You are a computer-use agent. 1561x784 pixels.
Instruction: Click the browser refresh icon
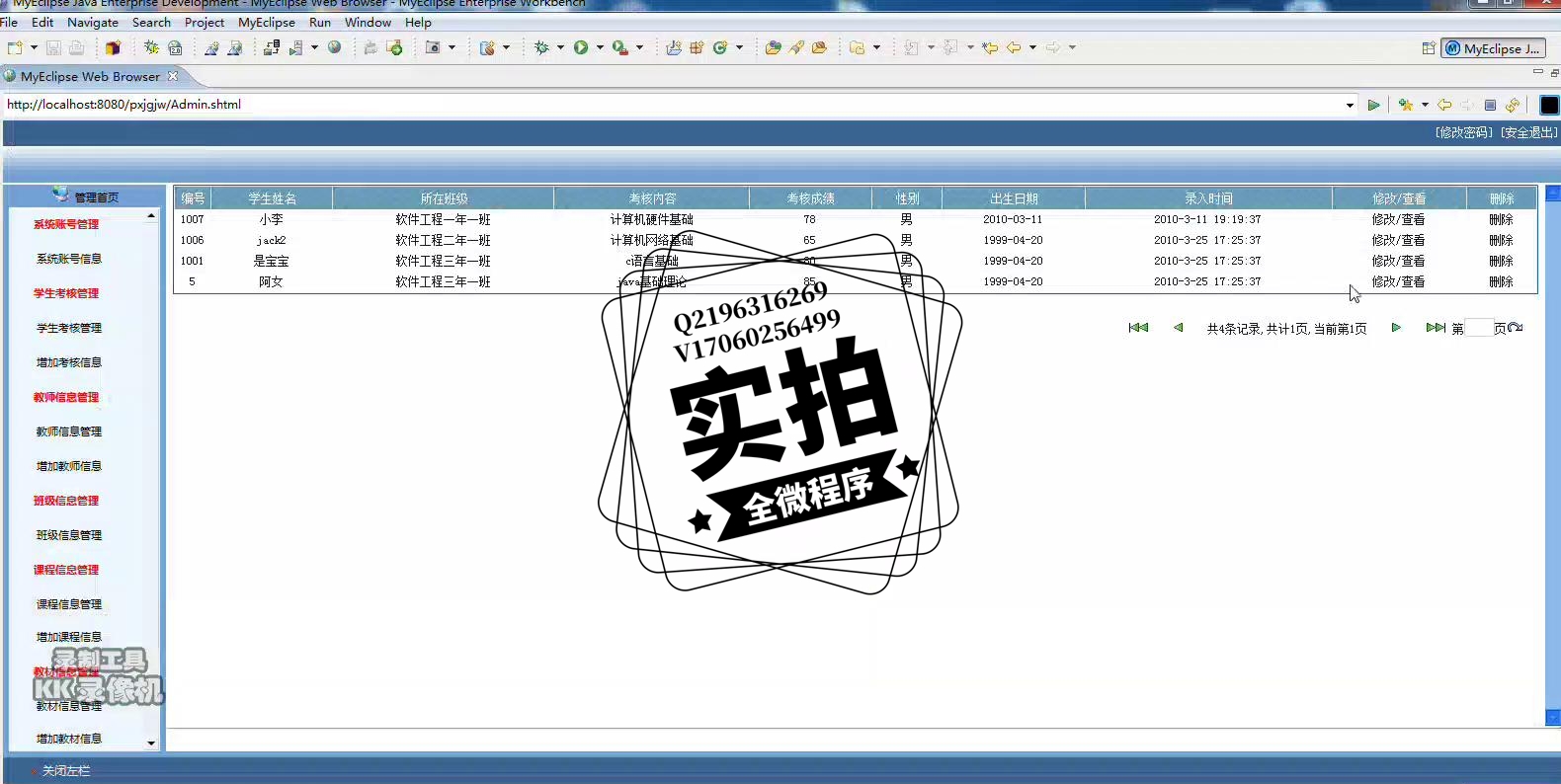click(x=1513, y=105)
